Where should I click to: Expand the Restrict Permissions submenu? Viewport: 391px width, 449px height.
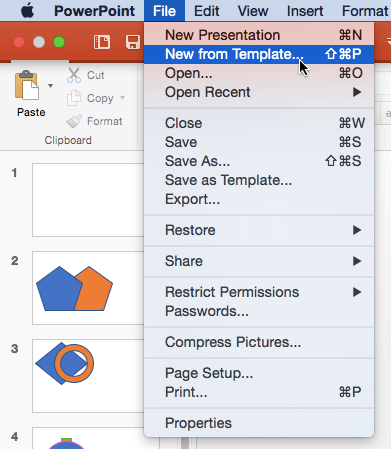click(259, 292)
